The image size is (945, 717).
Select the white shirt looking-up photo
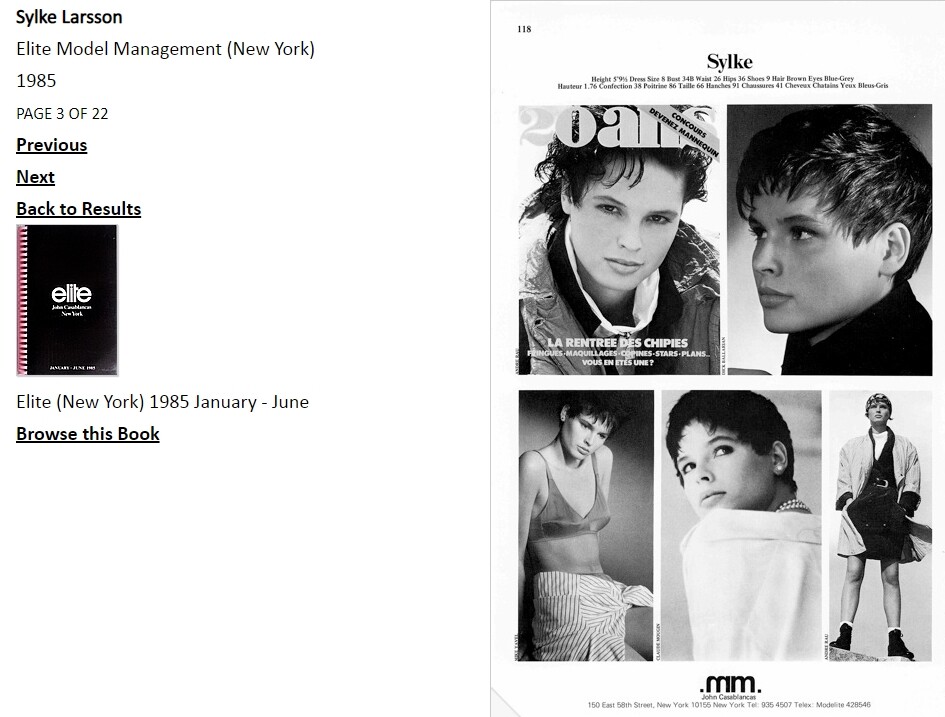pyautogui.click(x=741, y=525)
